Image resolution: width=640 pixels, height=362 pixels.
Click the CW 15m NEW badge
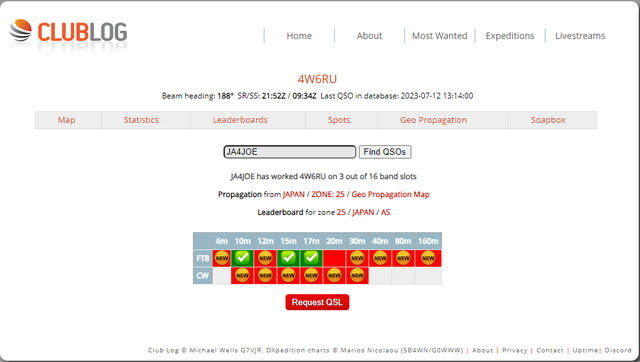click(288, 275)
